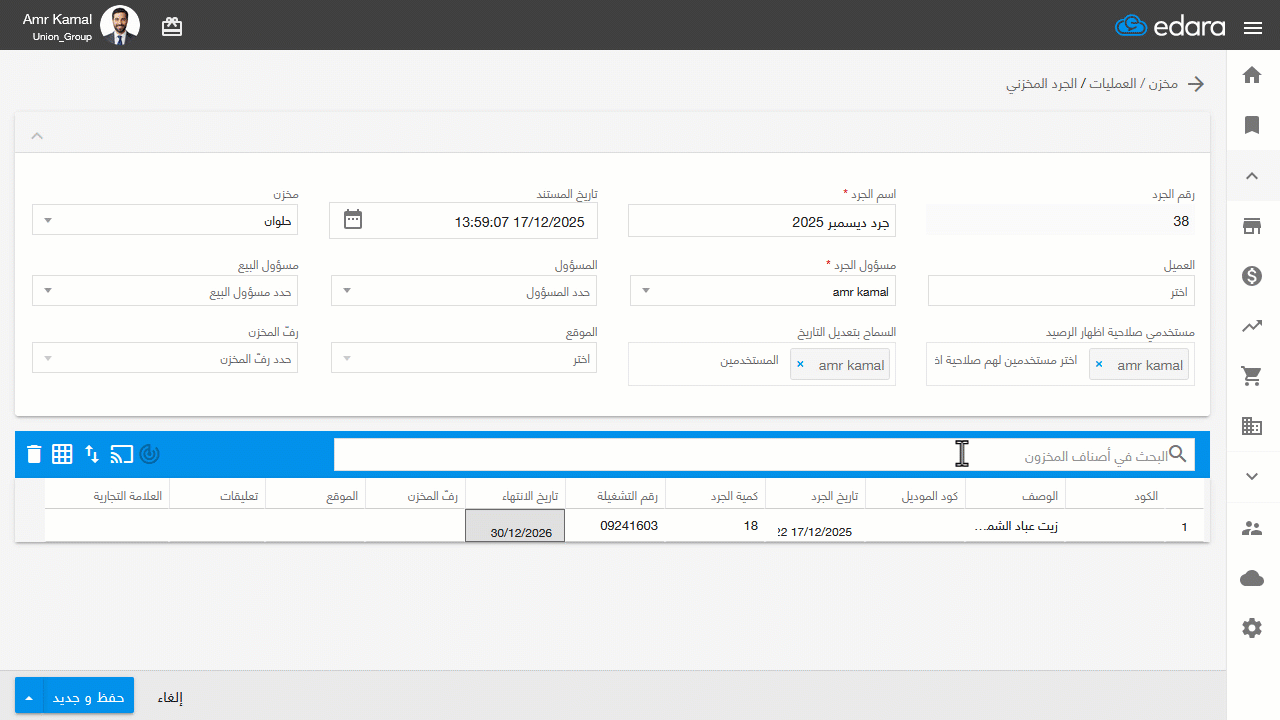This screenshot has width=1280, height=720.
Task: Click the expiry date cell 30/12/2026
Action: [515, 526]
